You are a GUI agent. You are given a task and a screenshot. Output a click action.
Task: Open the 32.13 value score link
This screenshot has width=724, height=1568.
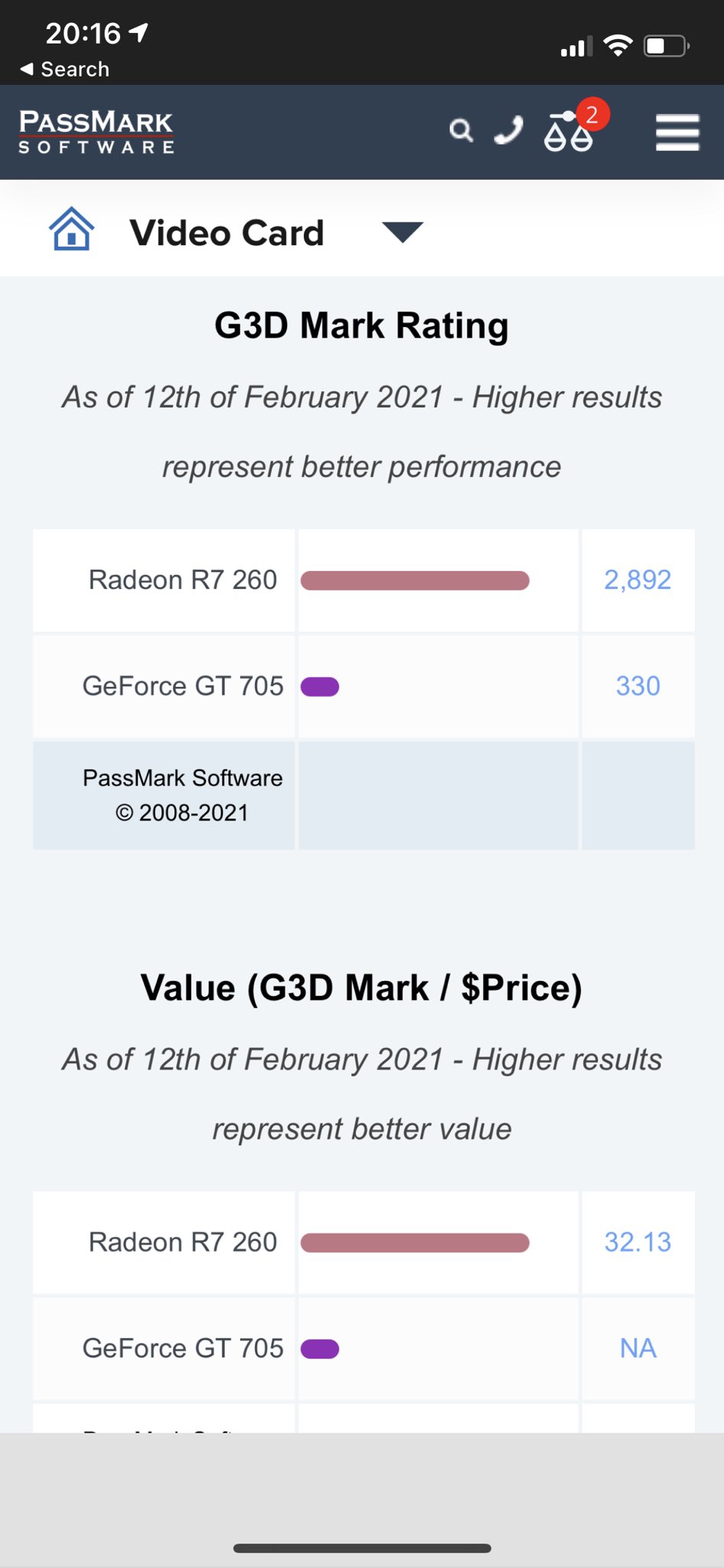point(638,1242)
